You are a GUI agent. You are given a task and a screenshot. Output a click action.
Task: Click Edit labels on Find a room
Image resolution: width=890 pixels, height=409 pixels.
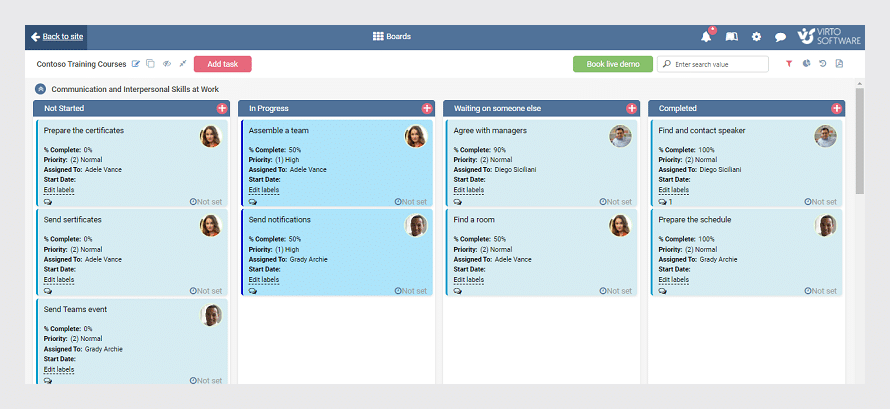pyautogui.click(x=469, y=280)
